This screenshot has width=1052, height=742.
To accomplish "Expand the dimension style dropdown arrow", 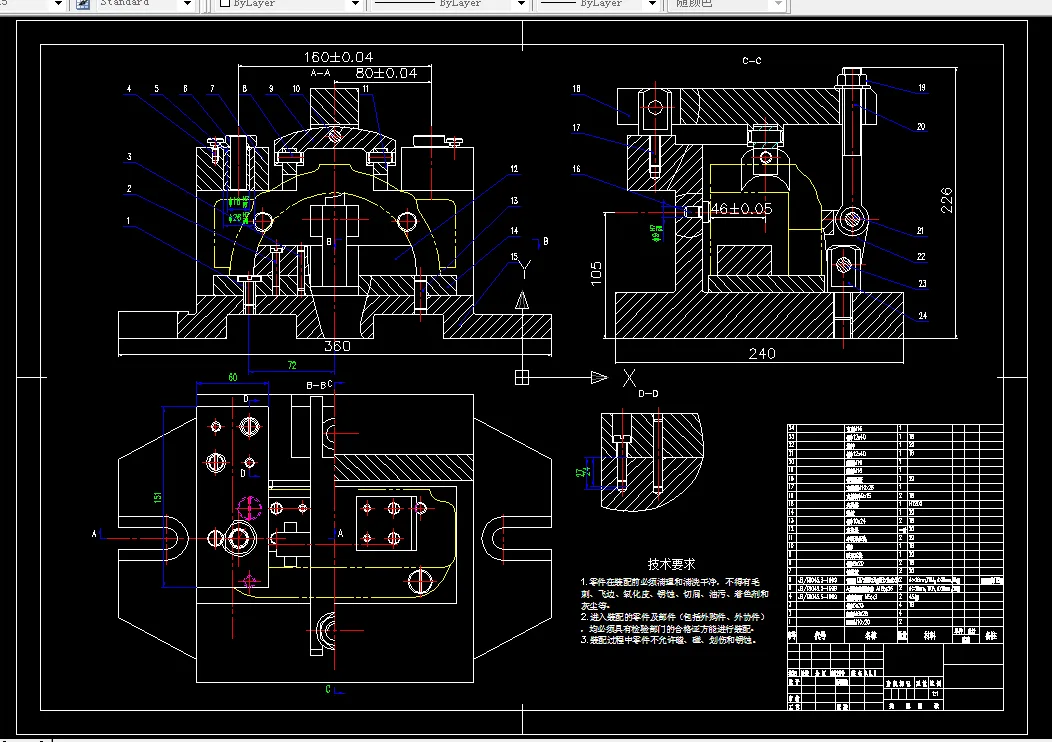I will click(58, 4).
